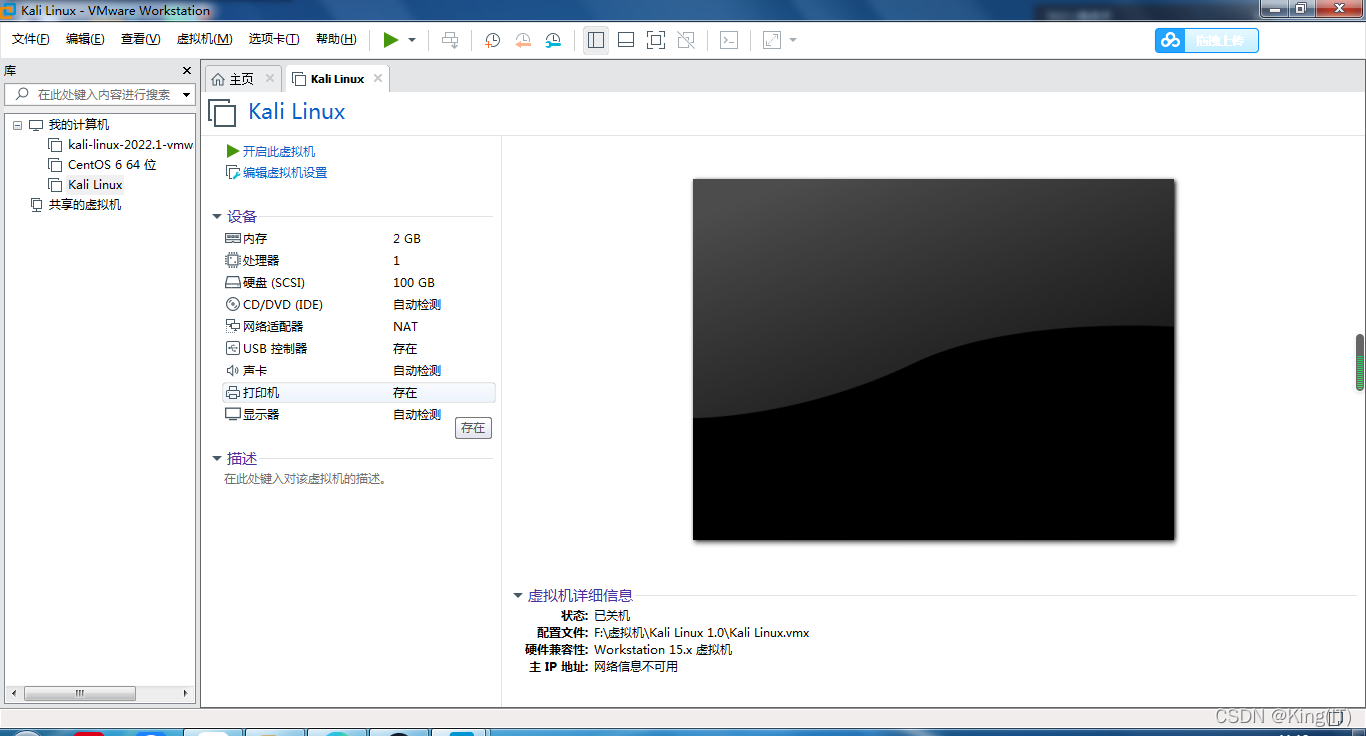
Task: Click the NAT network adapter value
Action: (x=405, y=327)
